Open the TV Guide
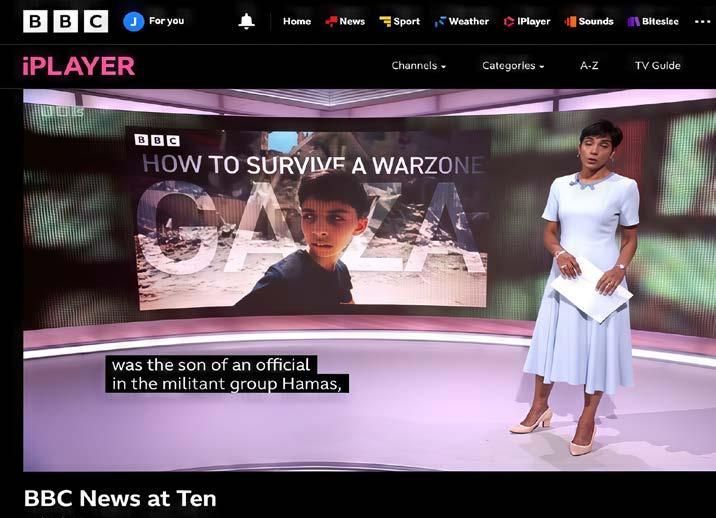Image resolution: width=716 pixels, height=518 pixels. [658, 66]
